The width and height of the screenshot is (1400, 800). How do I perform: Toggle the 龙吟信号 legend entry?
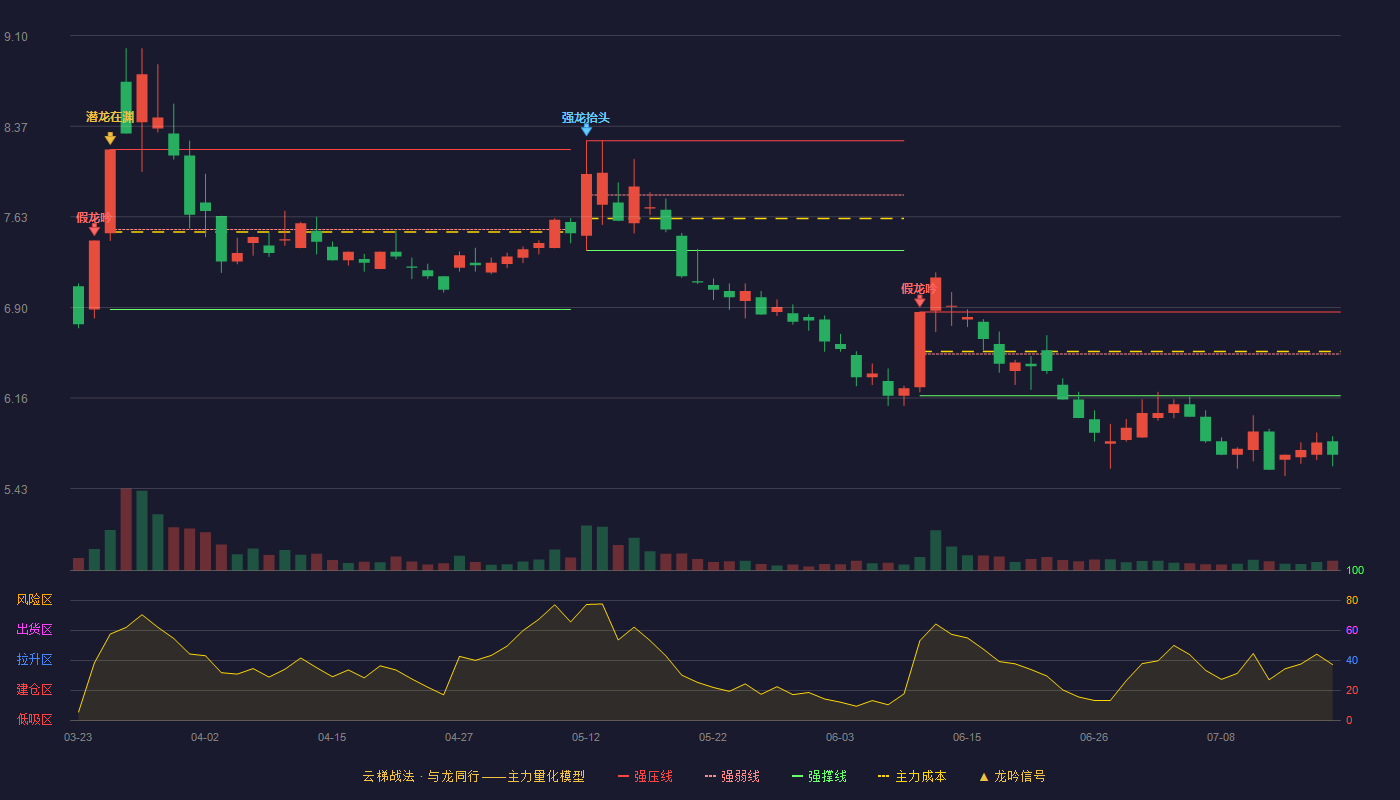pyautogui.click(x=1011, y=776)
